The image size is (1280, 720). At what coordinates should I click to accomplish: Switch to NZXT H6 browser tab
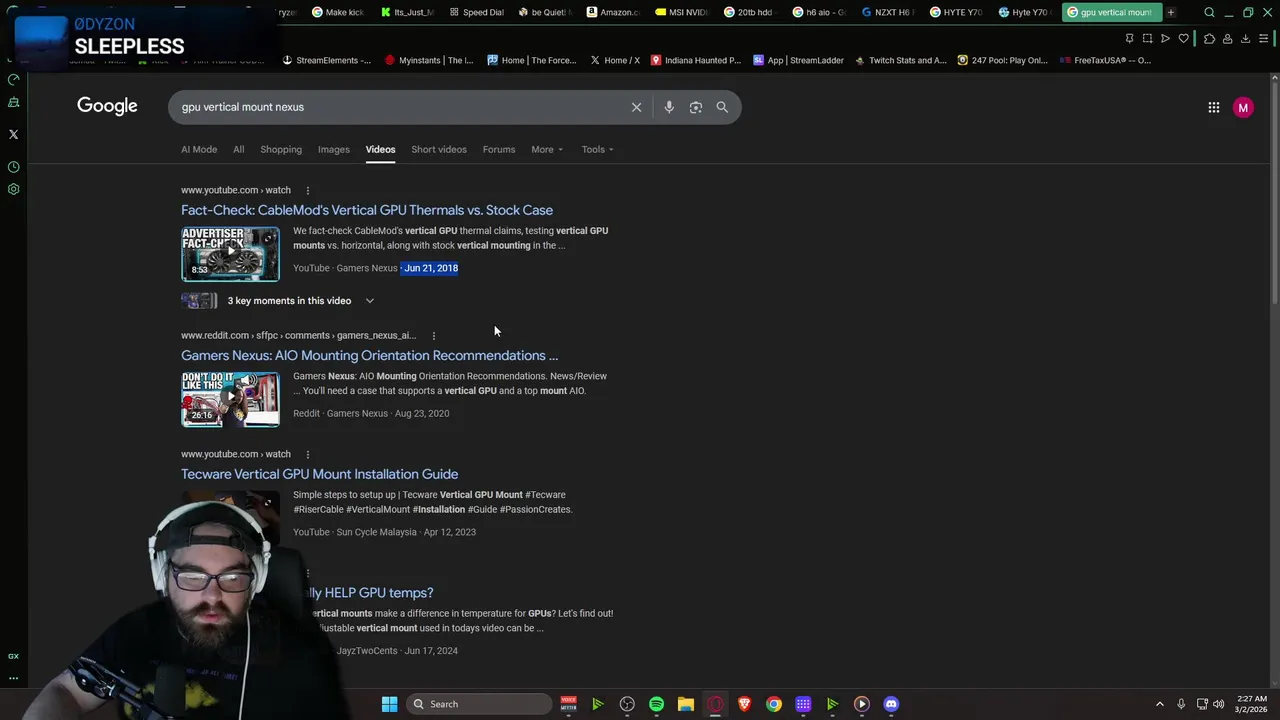888,12
